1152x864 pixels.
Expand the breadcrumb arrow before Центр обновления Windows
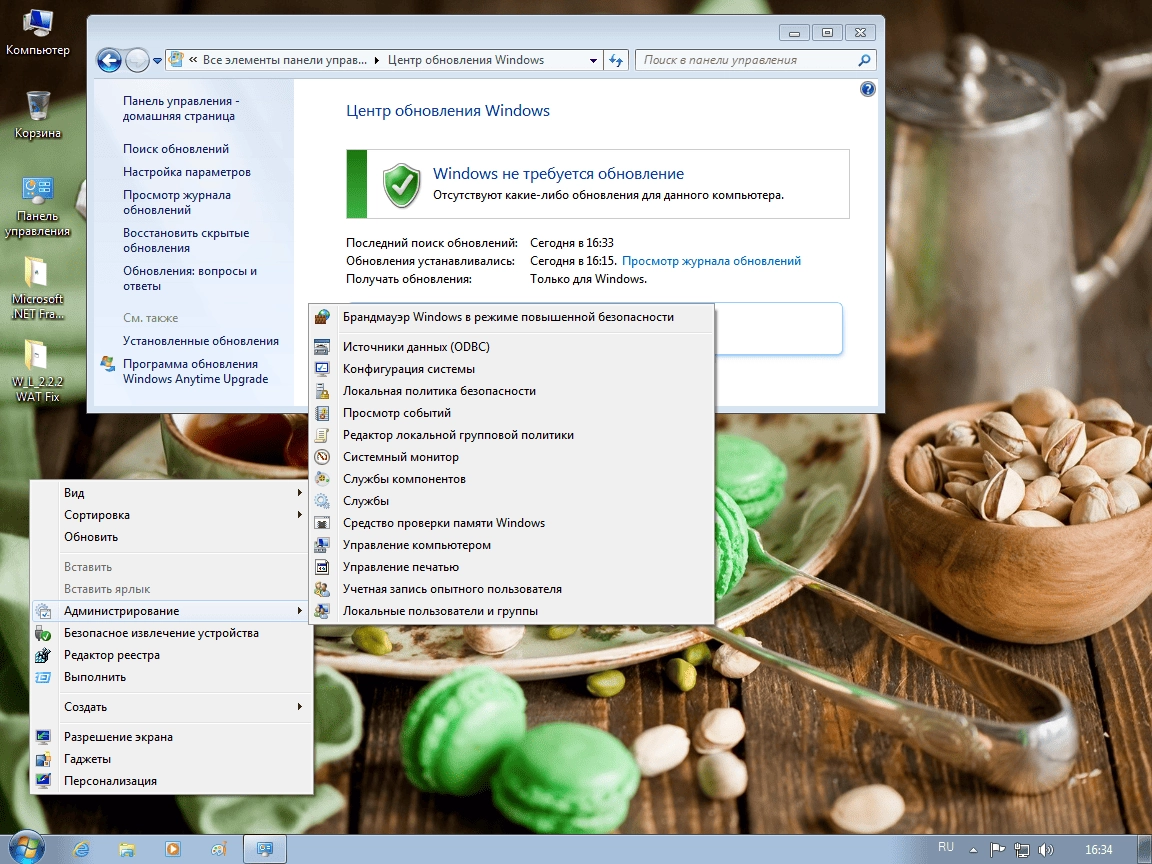(x=377, y=60)
